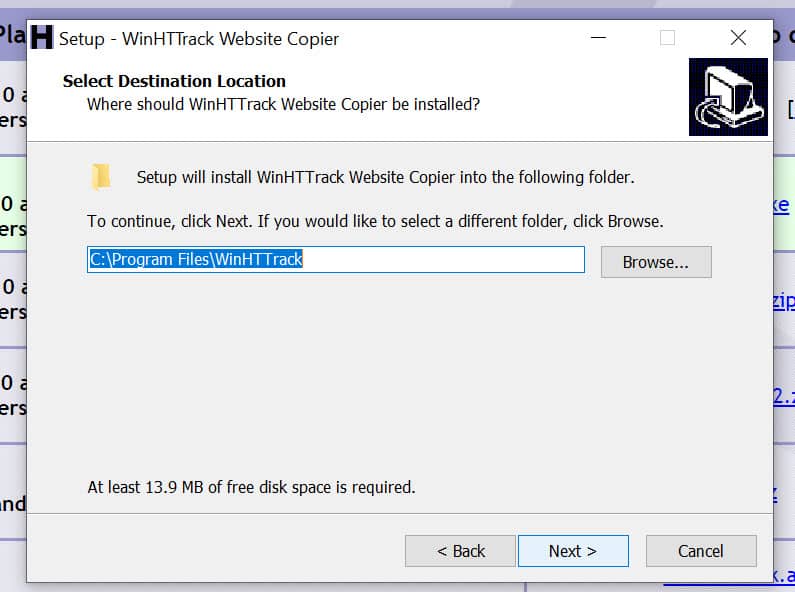Click the 'Setup - WinHTTrack Website Copier' title bar text
Screen dimensions: 795x592
[199, 39]
